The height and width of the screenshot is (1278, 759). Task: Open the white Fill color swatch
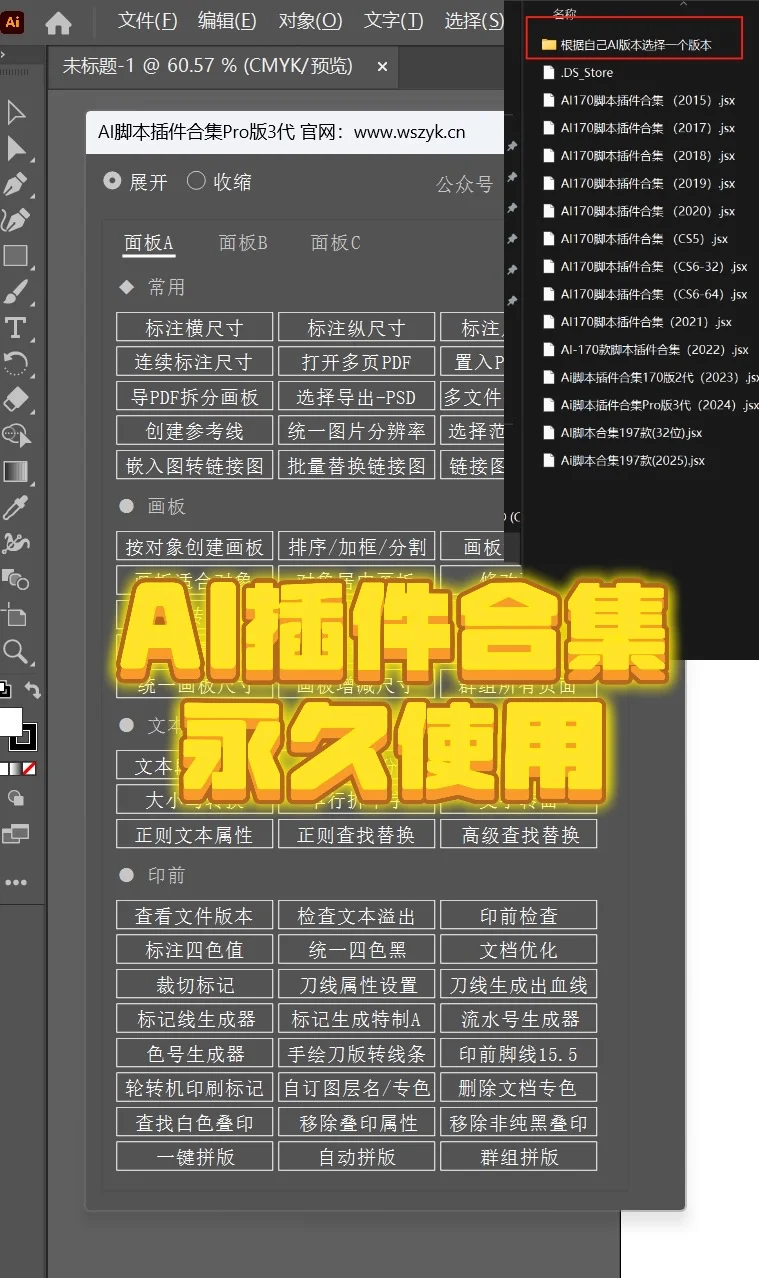(9, 720)
